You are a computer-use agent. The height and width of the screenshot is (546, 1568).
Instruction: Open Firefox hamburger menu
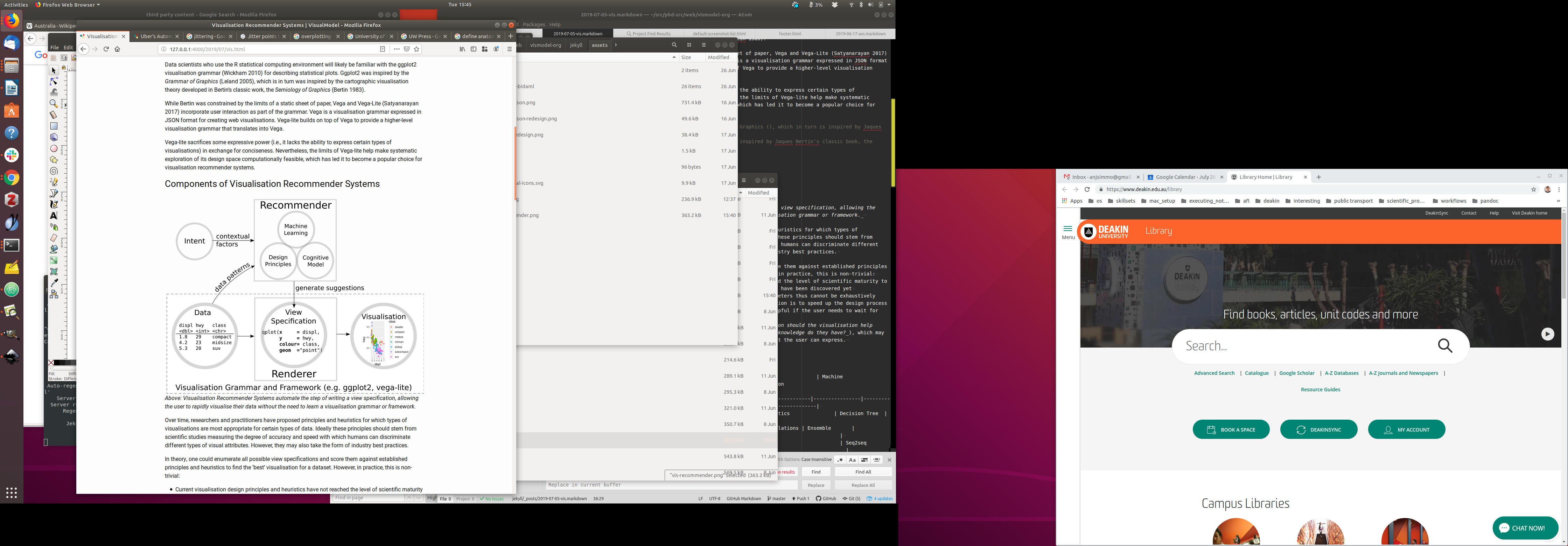(x=510, y=49)
